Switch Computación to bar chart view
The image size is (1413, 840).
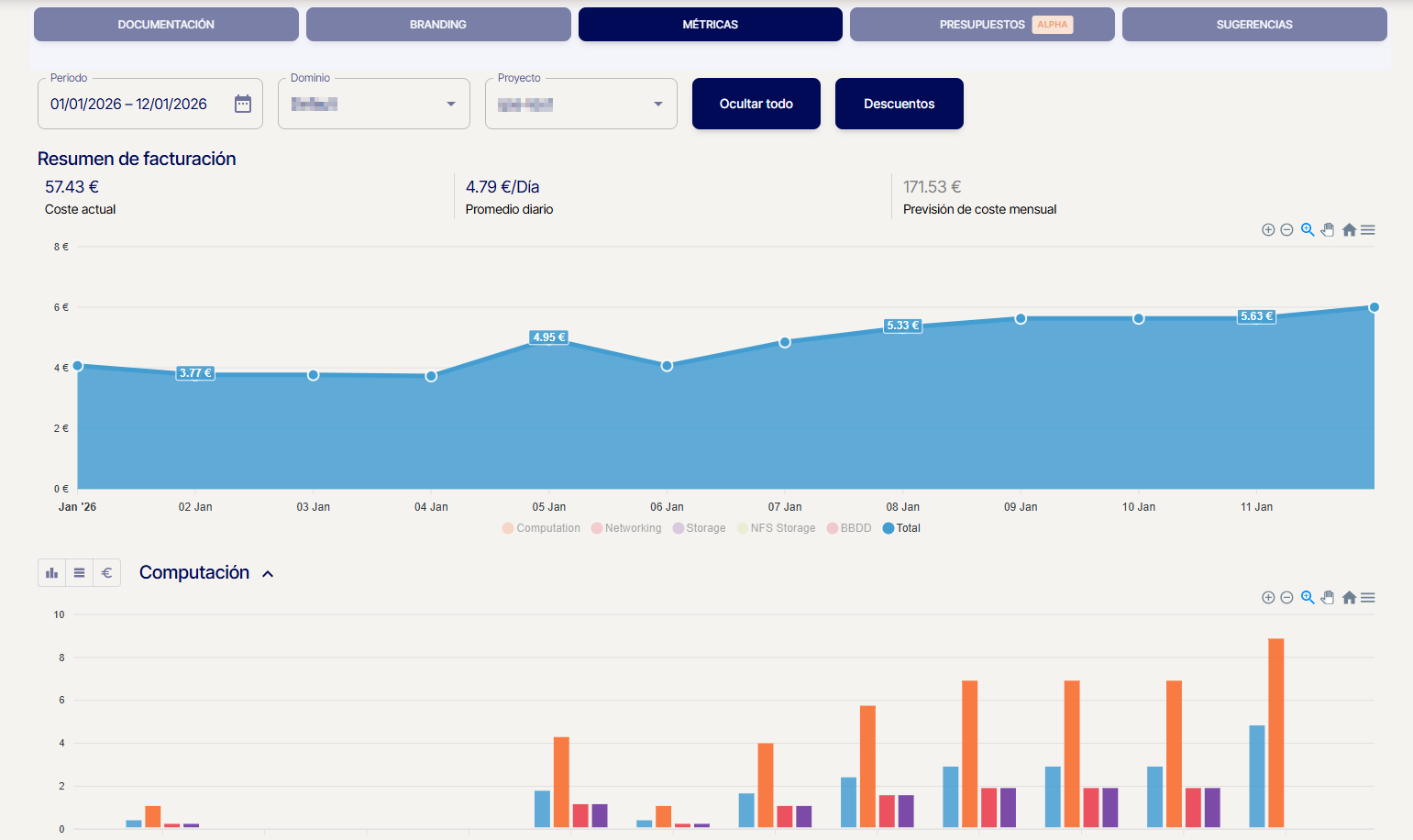tap(52, 573)
